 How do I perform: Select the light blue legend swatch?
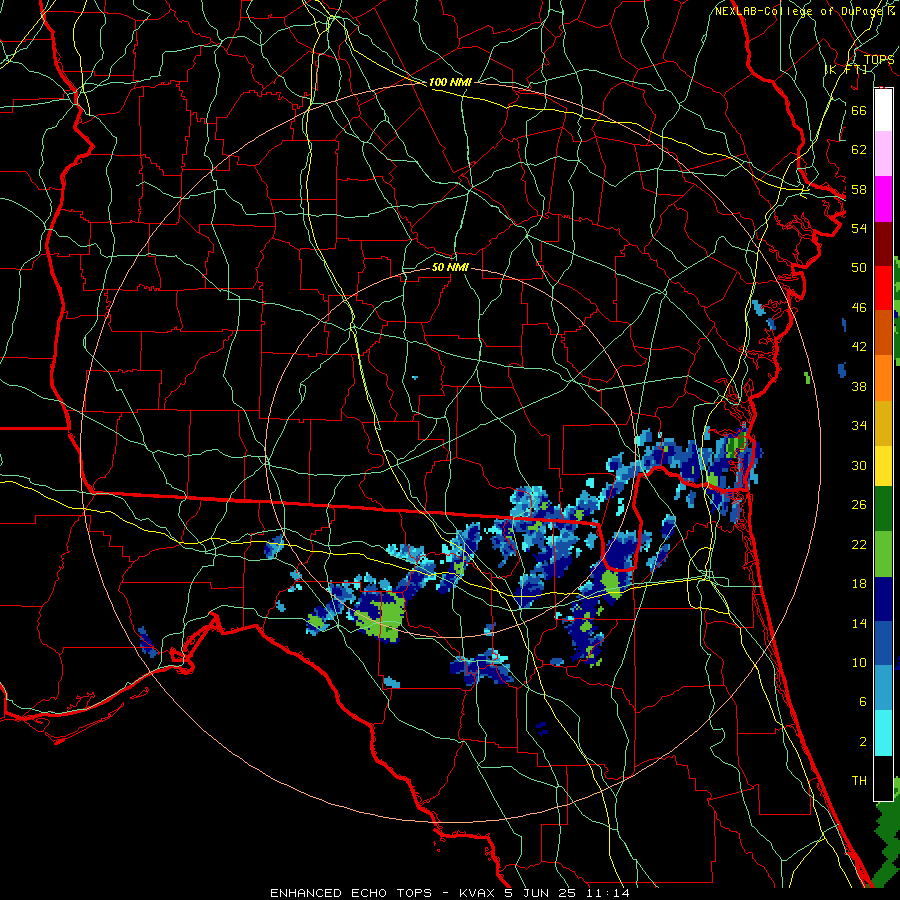click(x=883, y=688)
